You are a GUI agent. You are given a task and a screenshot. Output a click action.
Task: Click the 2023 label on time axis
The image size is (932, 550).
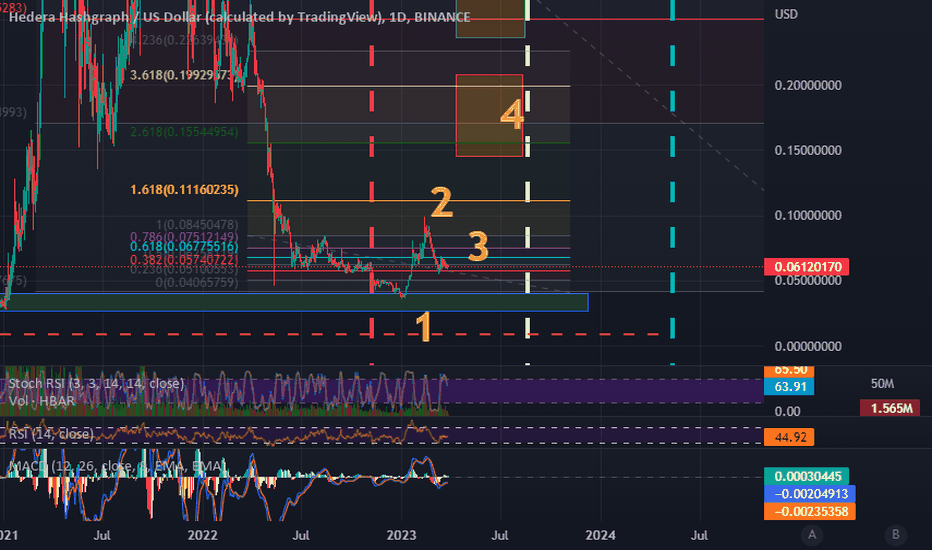(401, 535)
